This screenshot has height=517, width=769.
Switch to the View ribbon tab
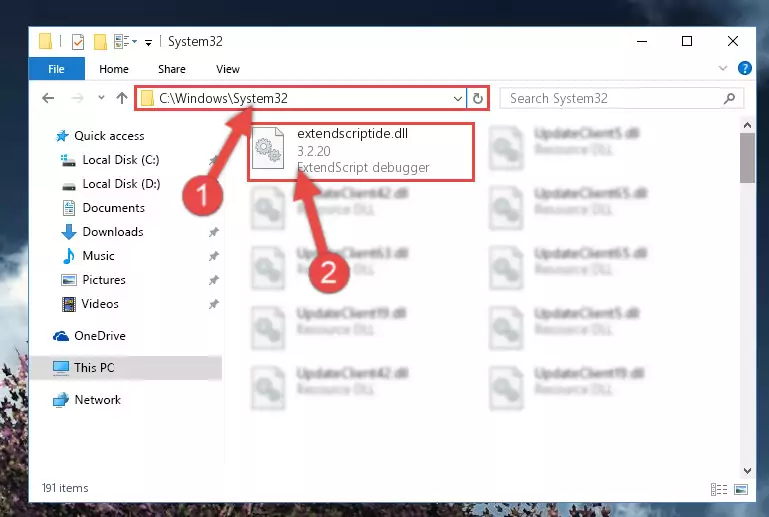pos(228,69)
